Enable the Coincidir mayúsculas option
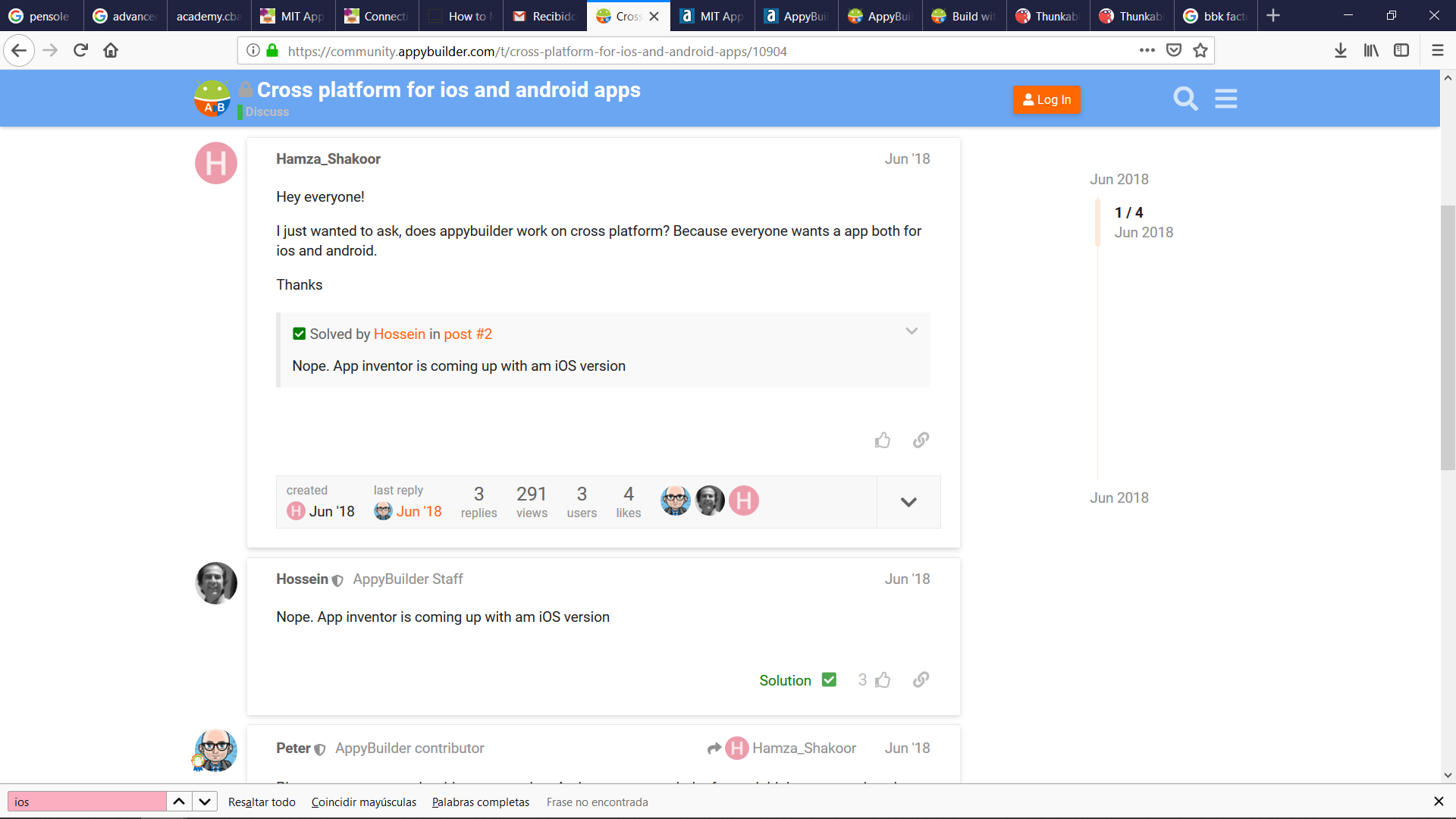 tap(364, 802)
